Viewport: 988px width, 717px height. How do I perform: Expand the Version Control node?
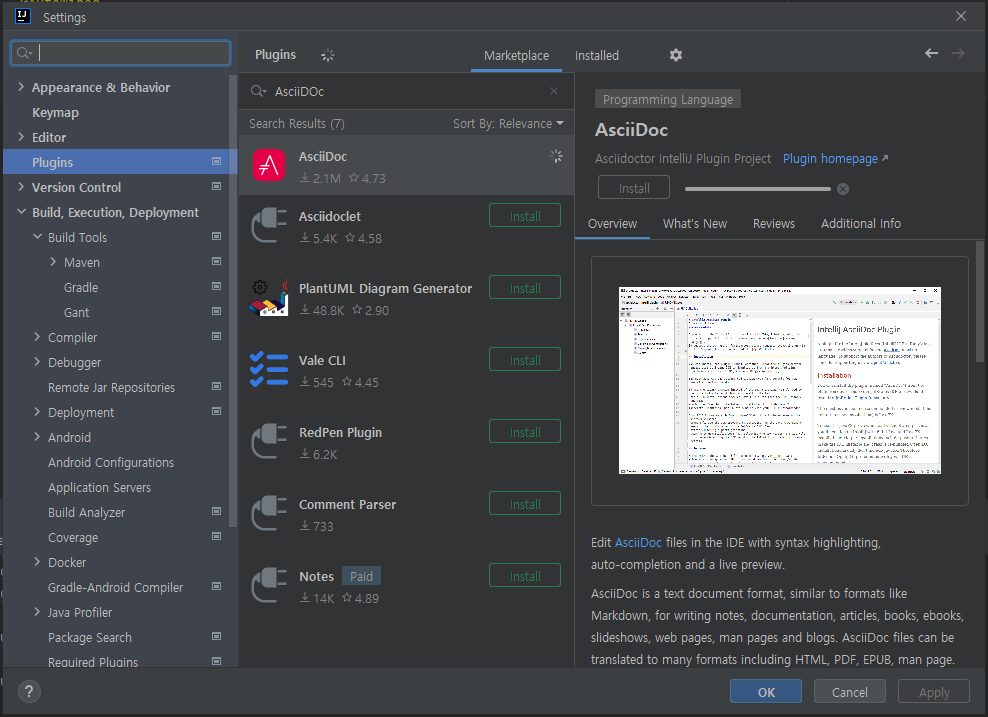pos(21,186)
